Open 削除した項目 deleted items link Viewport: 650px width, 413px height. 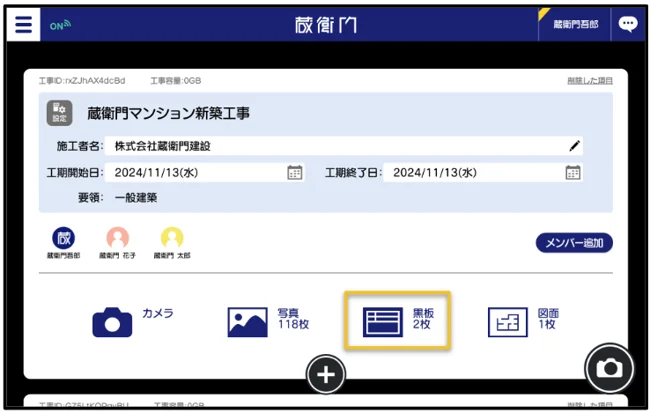(x=590, y=80)
